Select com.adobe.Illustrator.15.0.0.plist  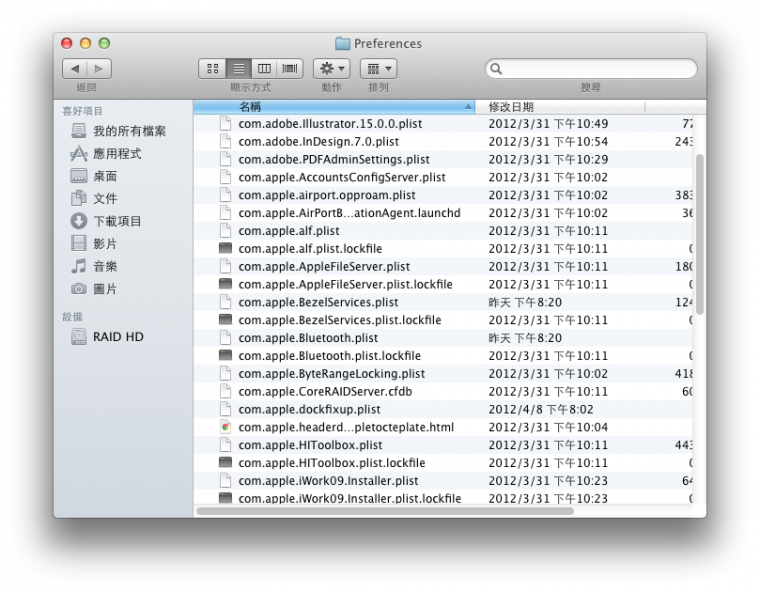pos(330,124)
